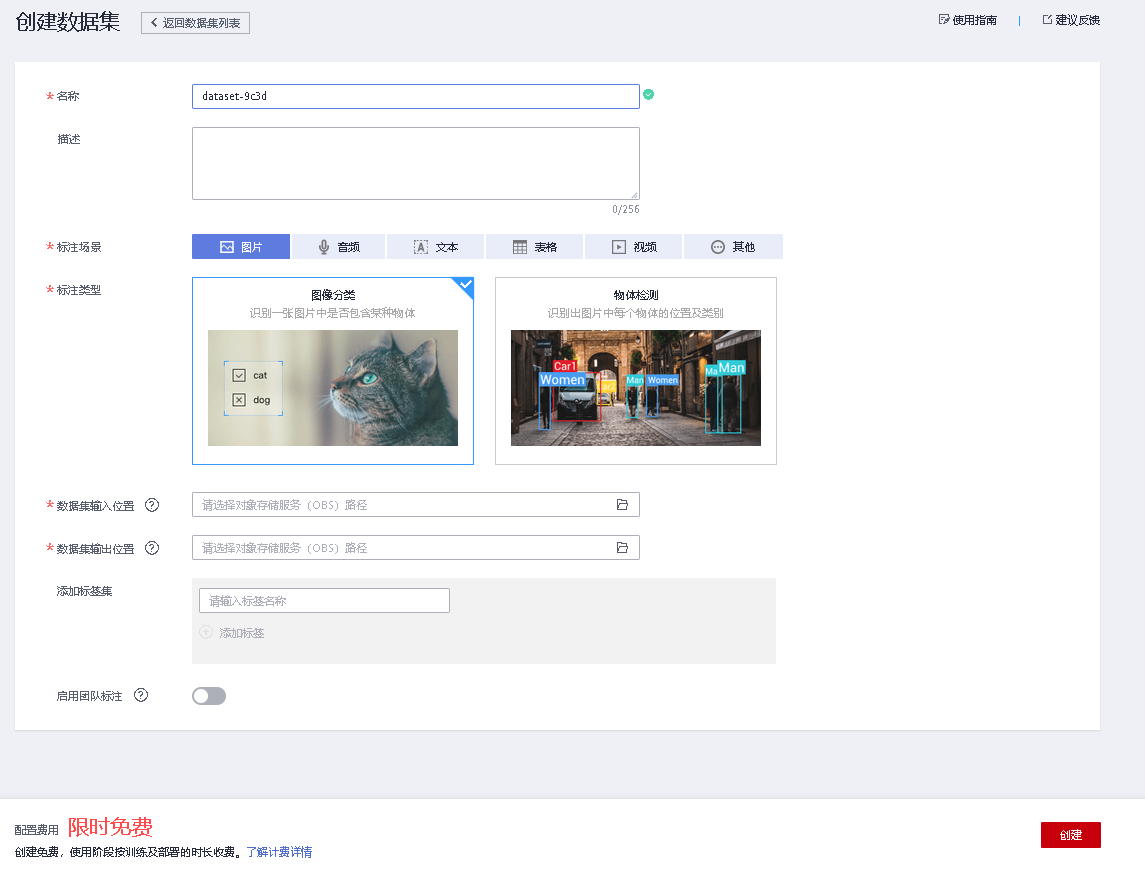Focus the 名称 dataset name field
This screenshot has width=1145, height=869.
tap(416, 96)
